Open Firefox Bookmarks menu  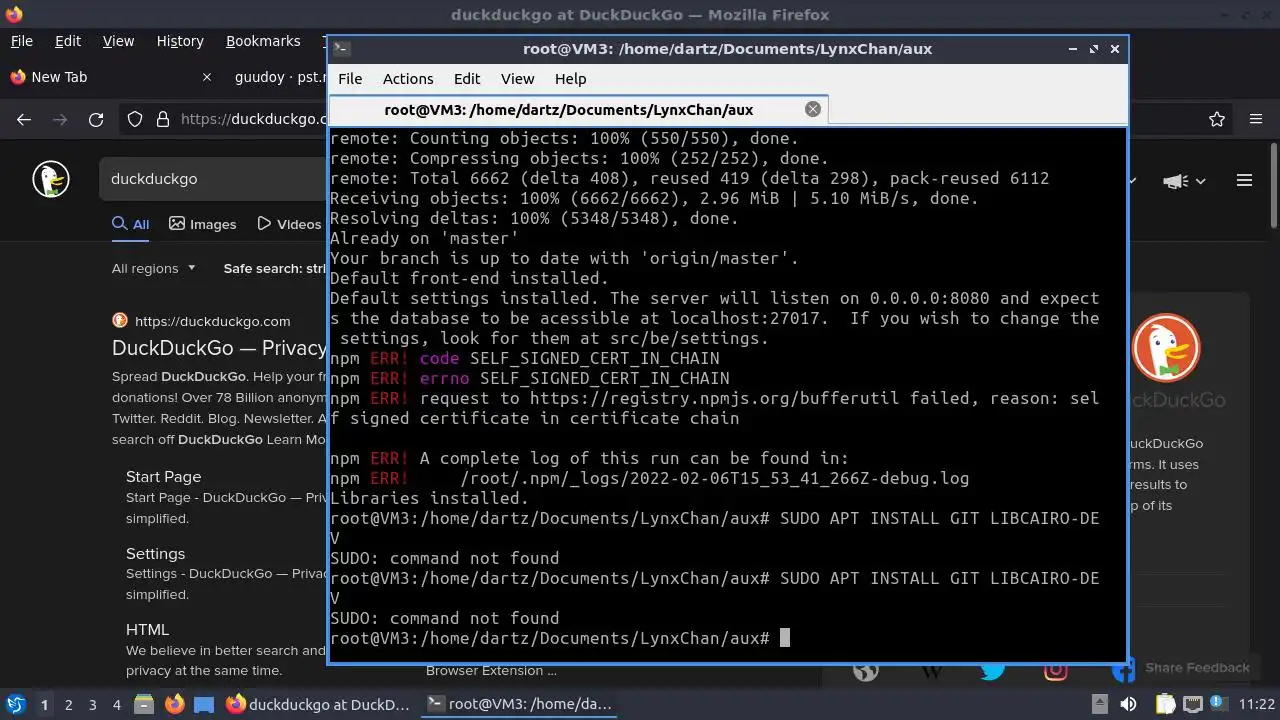pos(263,41)
